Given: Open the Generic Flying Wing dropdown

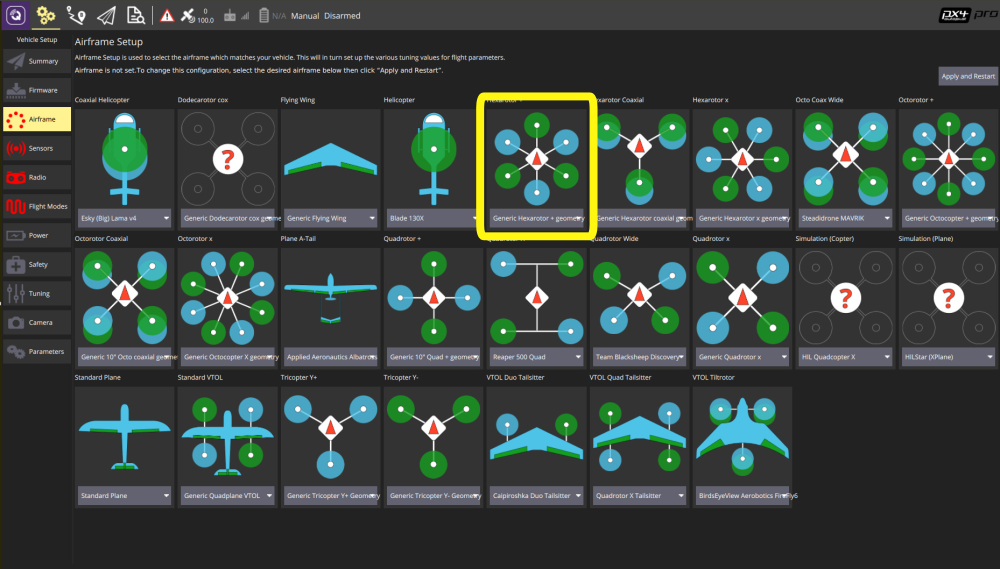Looking at the screenshot, I should [330, 218].
